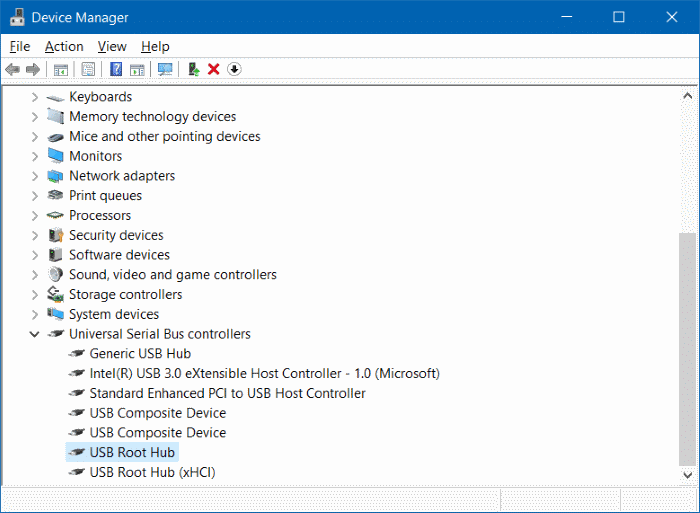Expand the Storage controllers node
Screen dimensions: 700x513
click(35, 295)
